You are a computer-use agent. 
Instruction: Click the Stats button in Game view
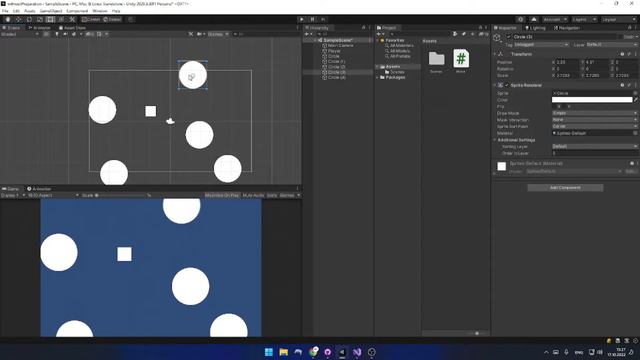271,196
